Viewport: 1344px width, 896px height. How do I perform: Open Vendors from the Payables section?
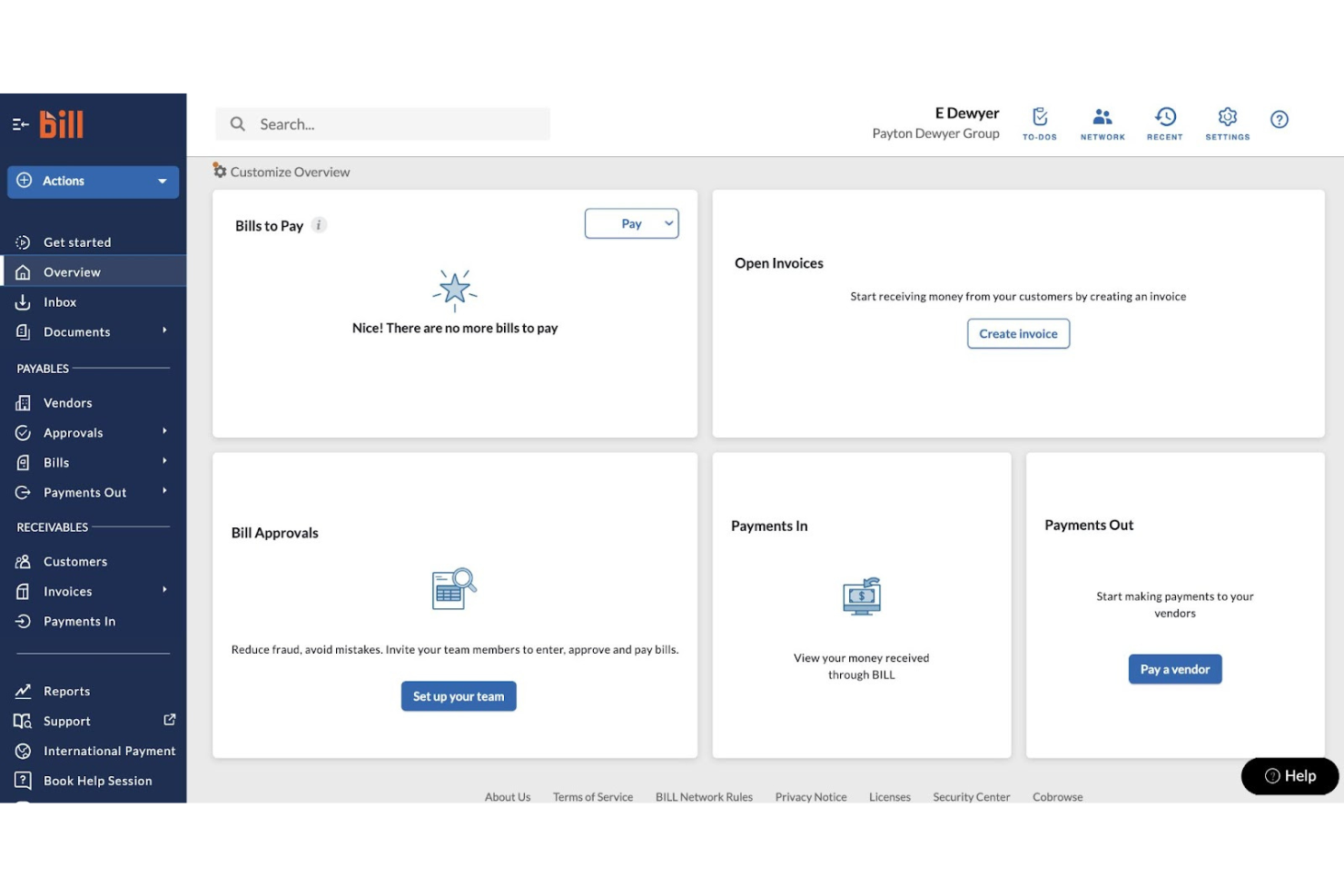pyautogui.click(x=67, y=402)
